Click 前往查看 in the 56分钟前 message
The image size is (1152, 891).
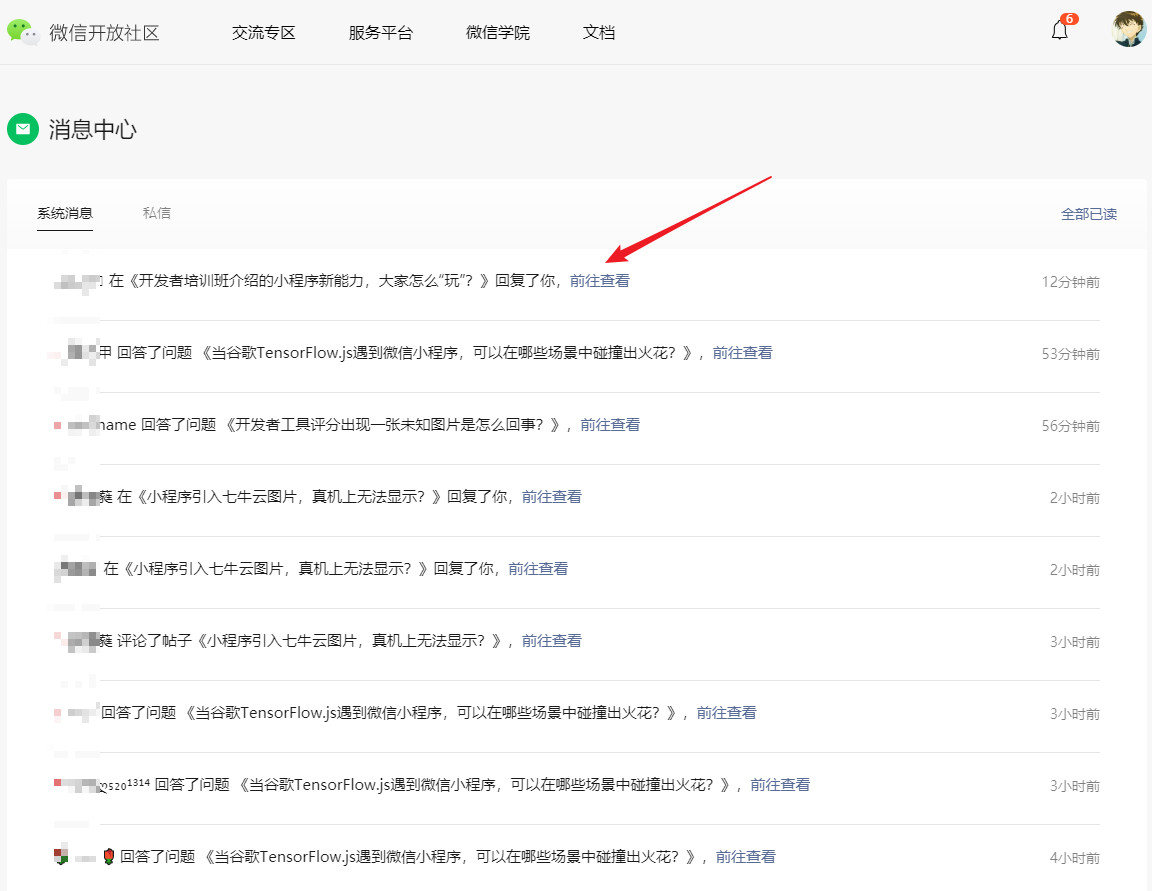click(x=610, y=425)
